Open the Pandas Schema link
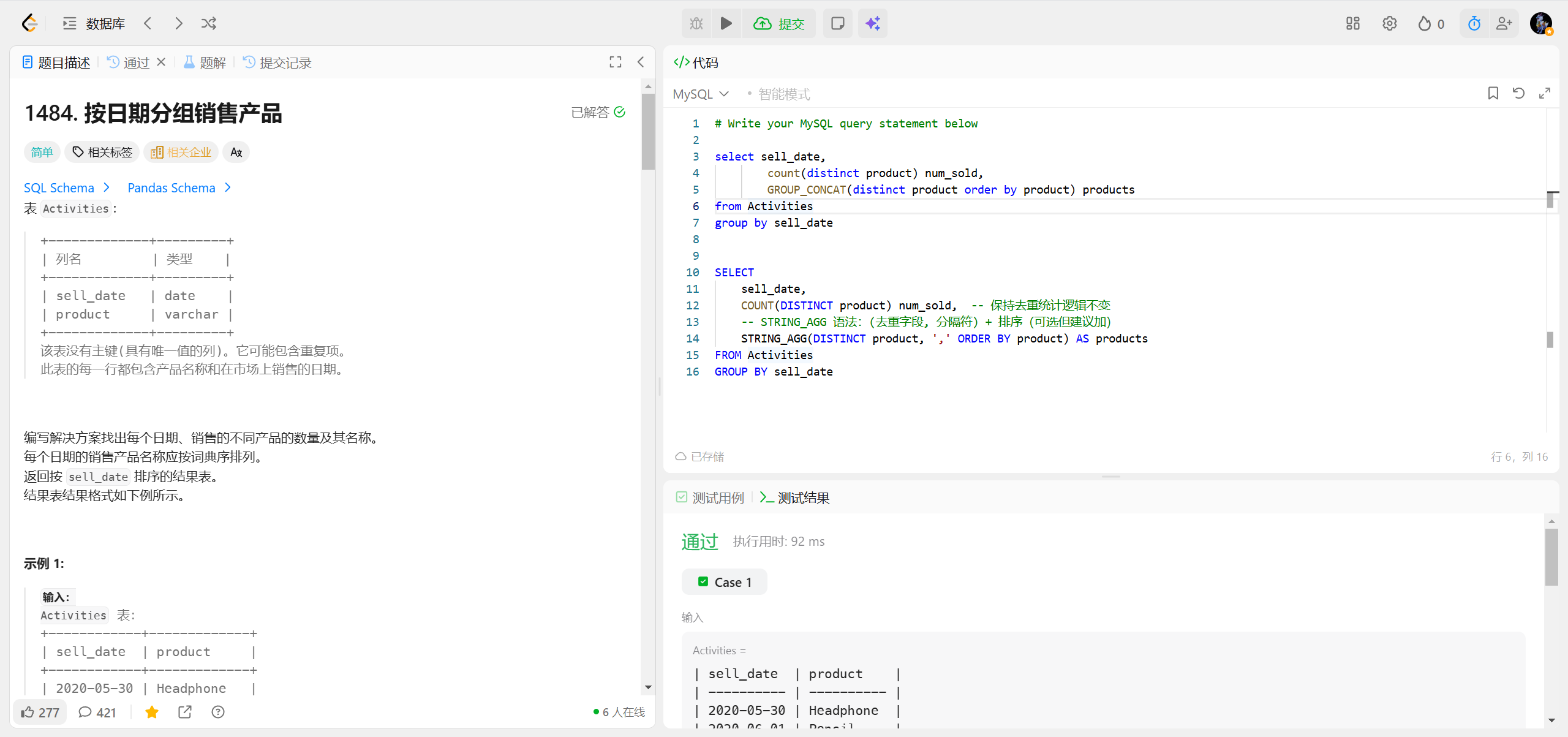Screen dimensions: 1568x737 [x=179, y=187]
